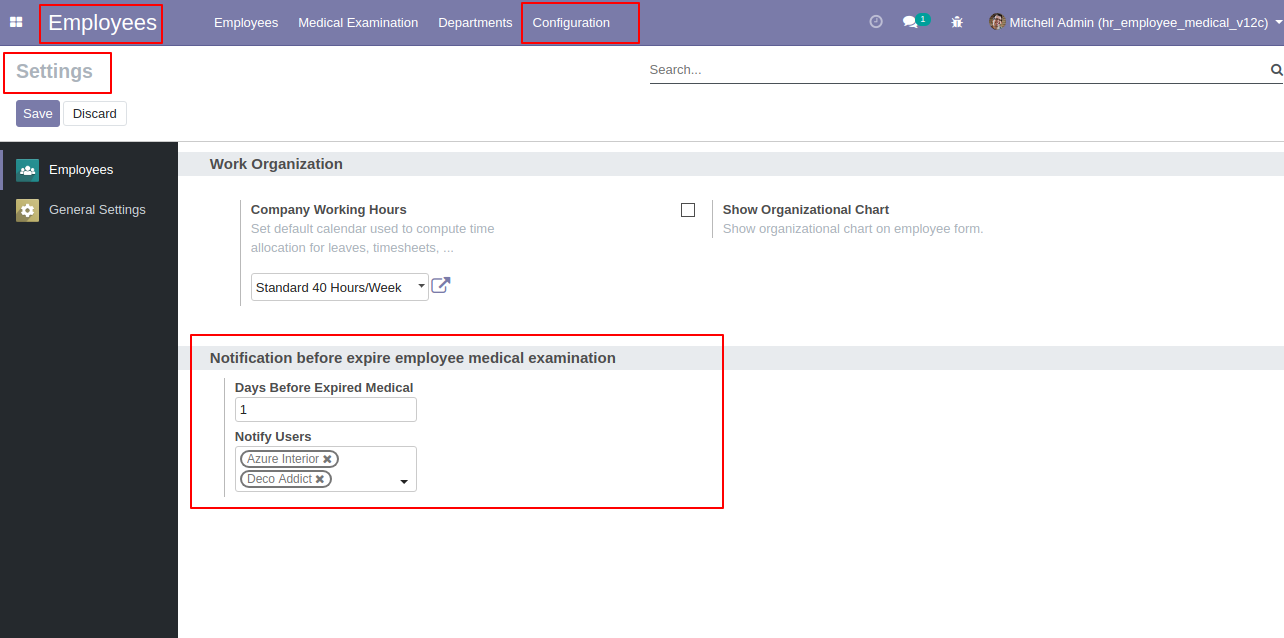
Task: Select General Settings tab in sidebar
Action: (89, 210)
